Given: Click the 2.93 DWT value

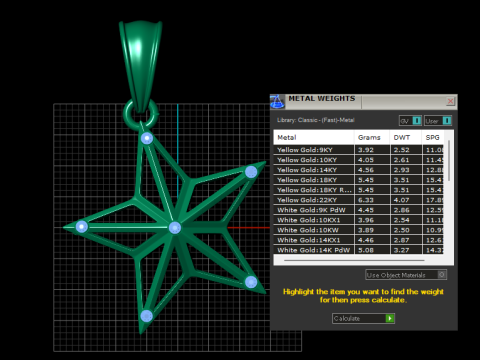Looking at the screenshot, I should 401,170.
